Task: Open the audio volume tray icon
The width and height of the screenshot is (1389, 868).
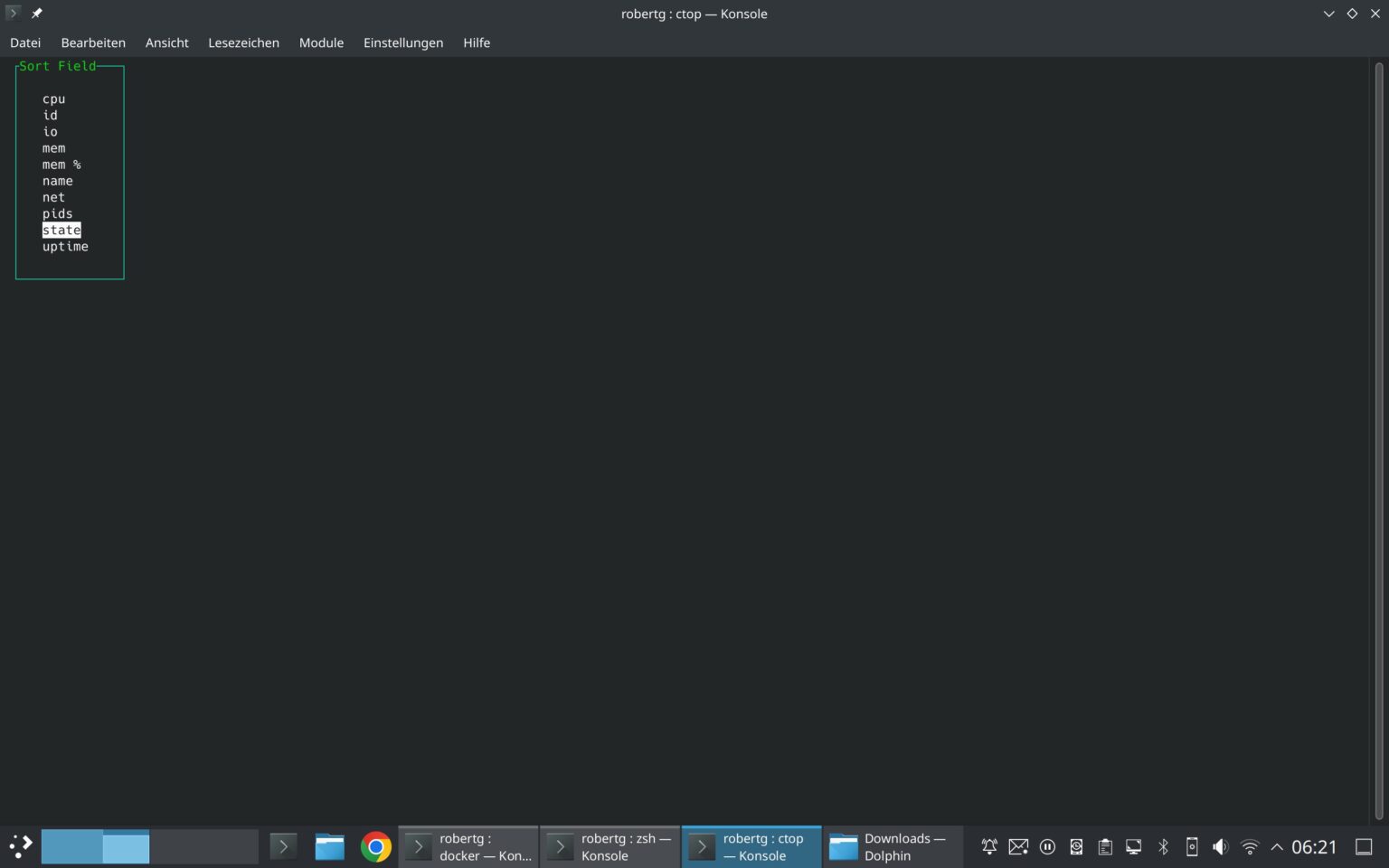Action: pyautogui.click(x=1221, y=847)
